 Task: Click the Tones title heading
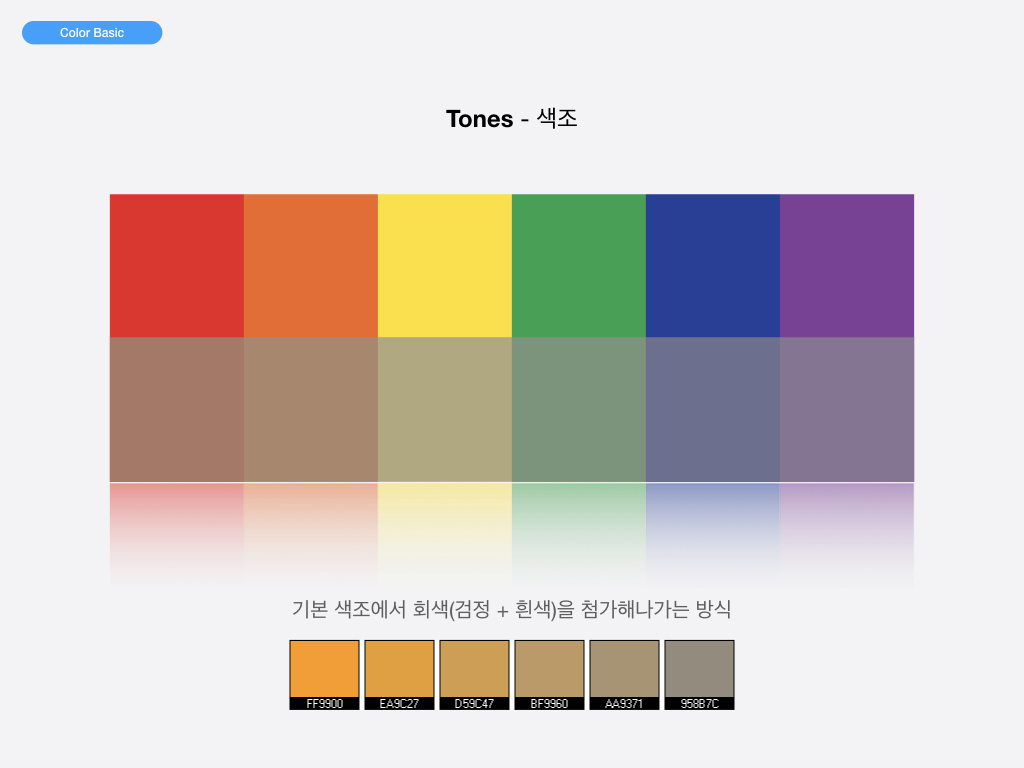(511, 119)
